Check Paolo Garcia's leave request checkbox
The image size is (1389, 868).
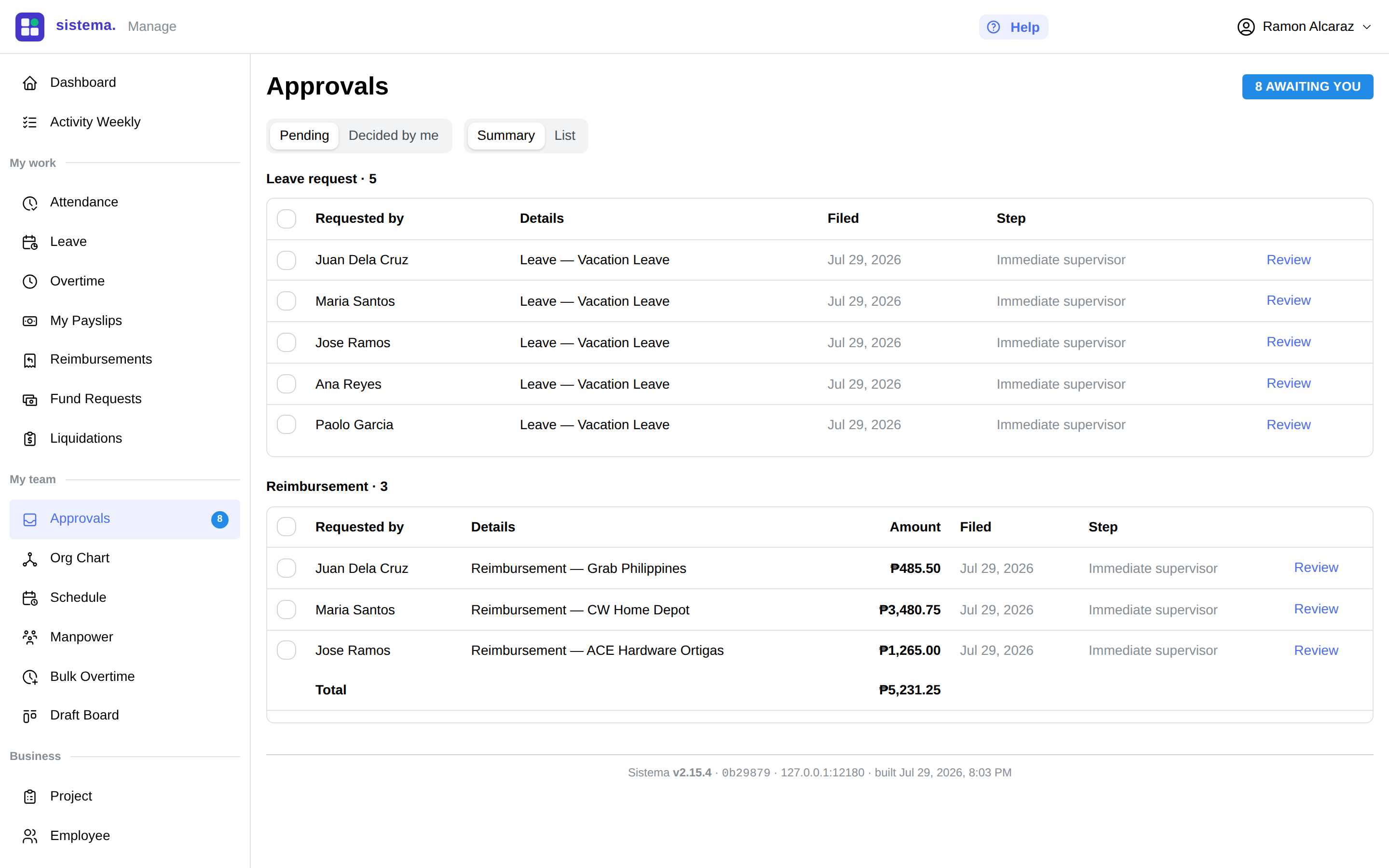click(x=286, y=425)
